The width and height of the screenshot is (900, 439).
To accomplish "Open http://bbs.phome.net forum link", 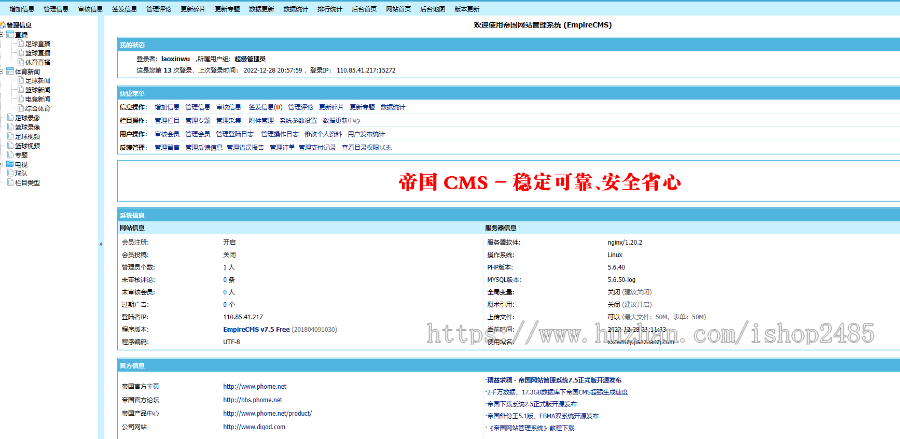I will click(253, 400).
